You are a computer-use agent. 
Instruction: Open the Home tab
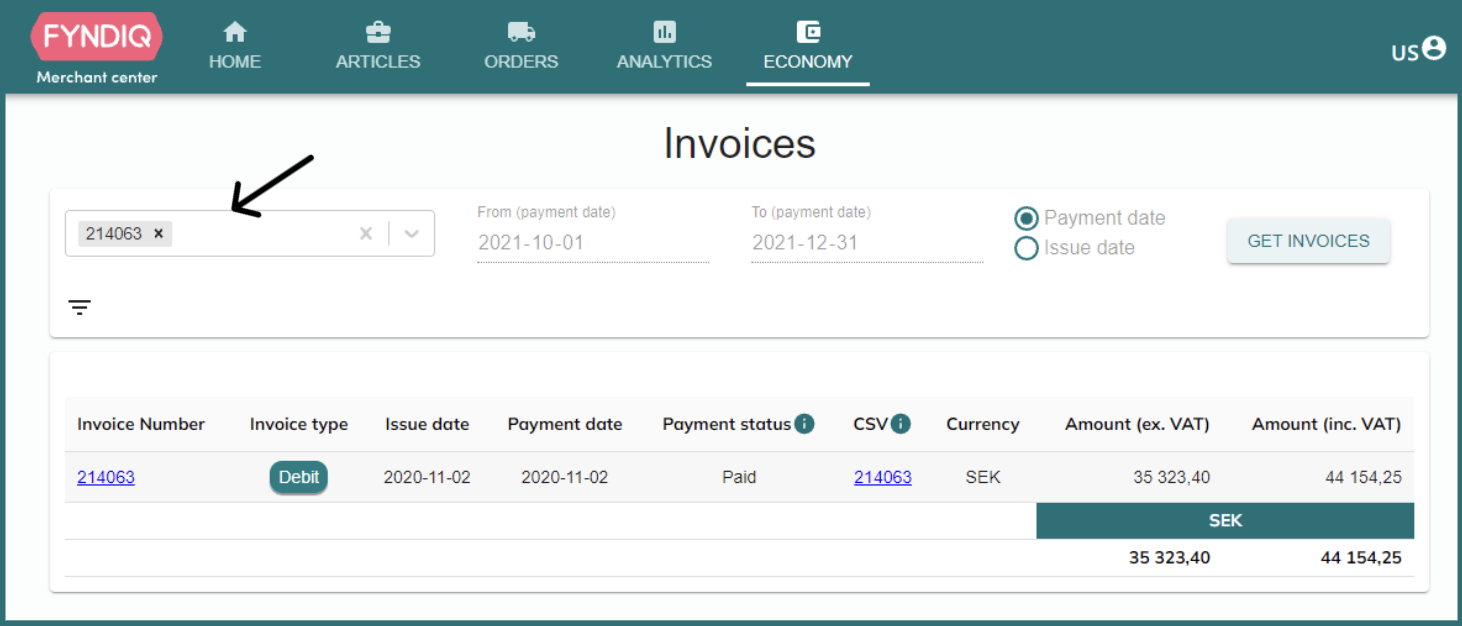(235, 46)
